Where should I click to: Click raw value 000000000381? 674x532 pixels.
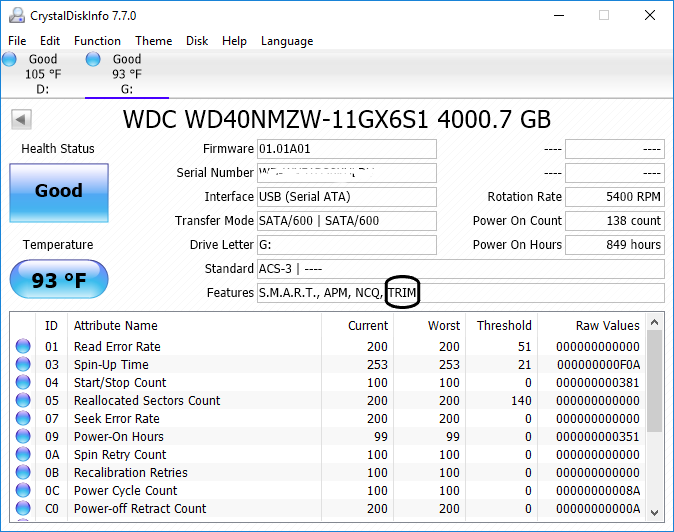point(597,382)
